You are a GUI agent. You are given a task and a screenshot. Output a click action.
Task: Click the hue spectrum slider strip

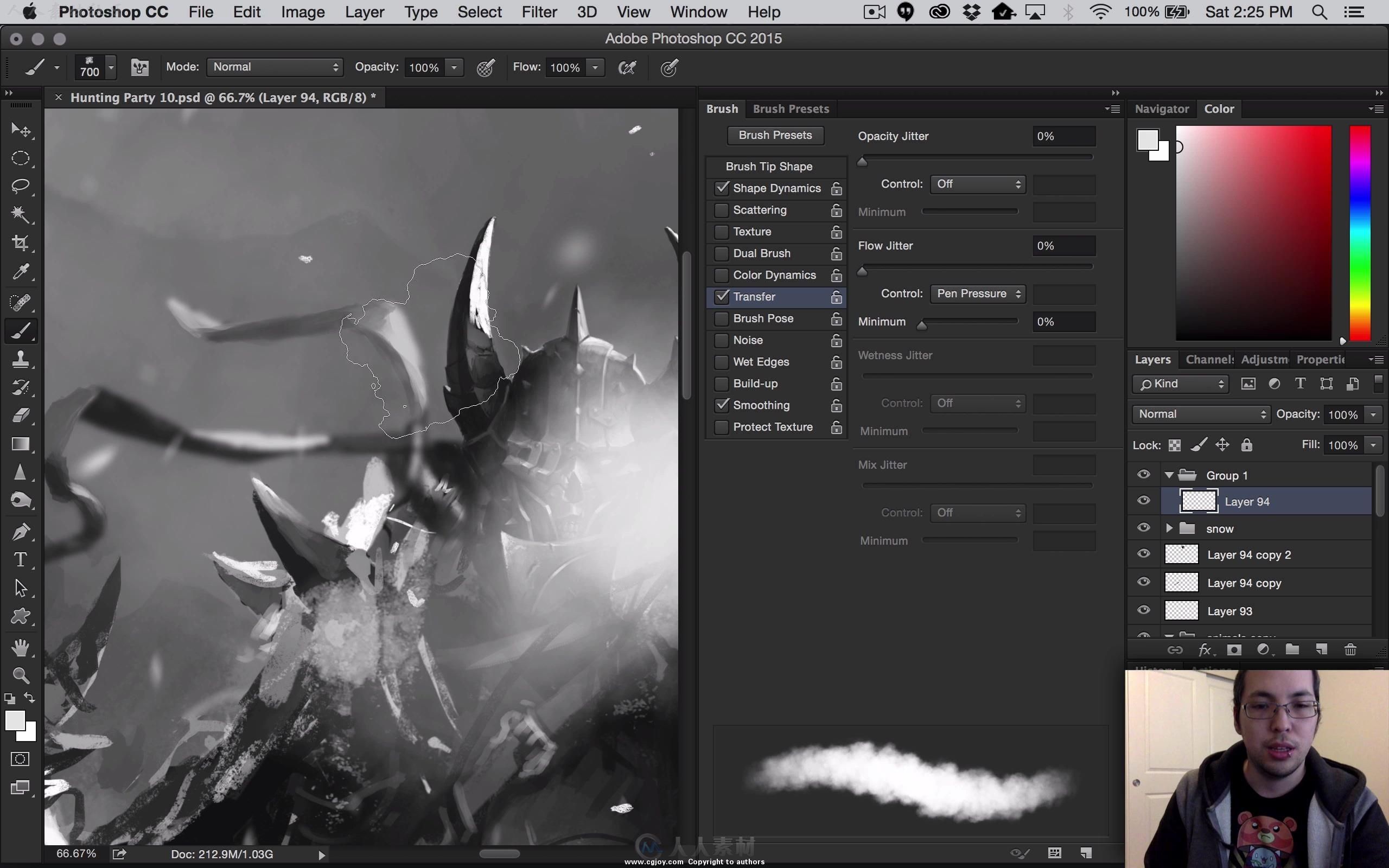point(1360,233)
